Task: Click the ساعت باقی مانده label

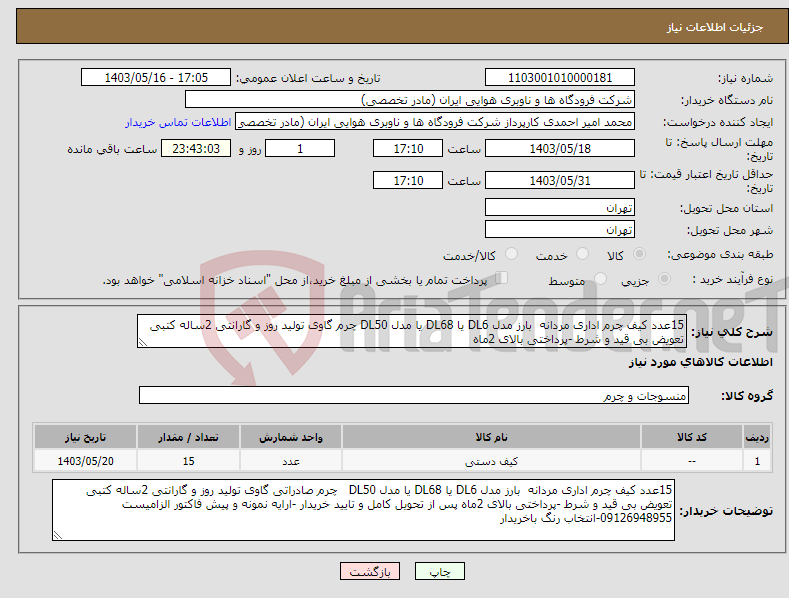Action: tap(112, 150)
